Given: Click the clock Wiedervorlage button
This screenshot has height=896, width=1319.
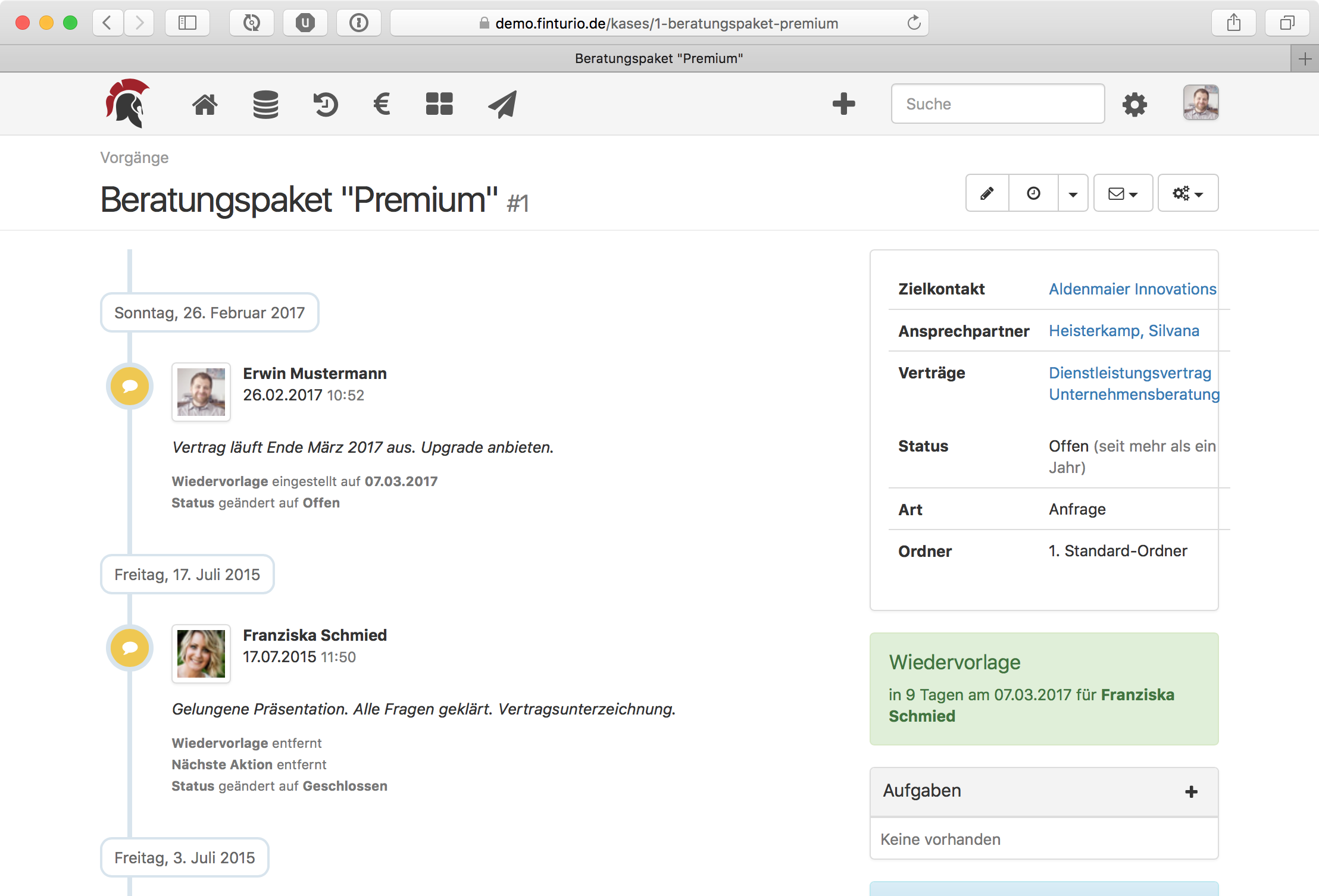Looking at the screenshot, I should [x=1033, y=193].
